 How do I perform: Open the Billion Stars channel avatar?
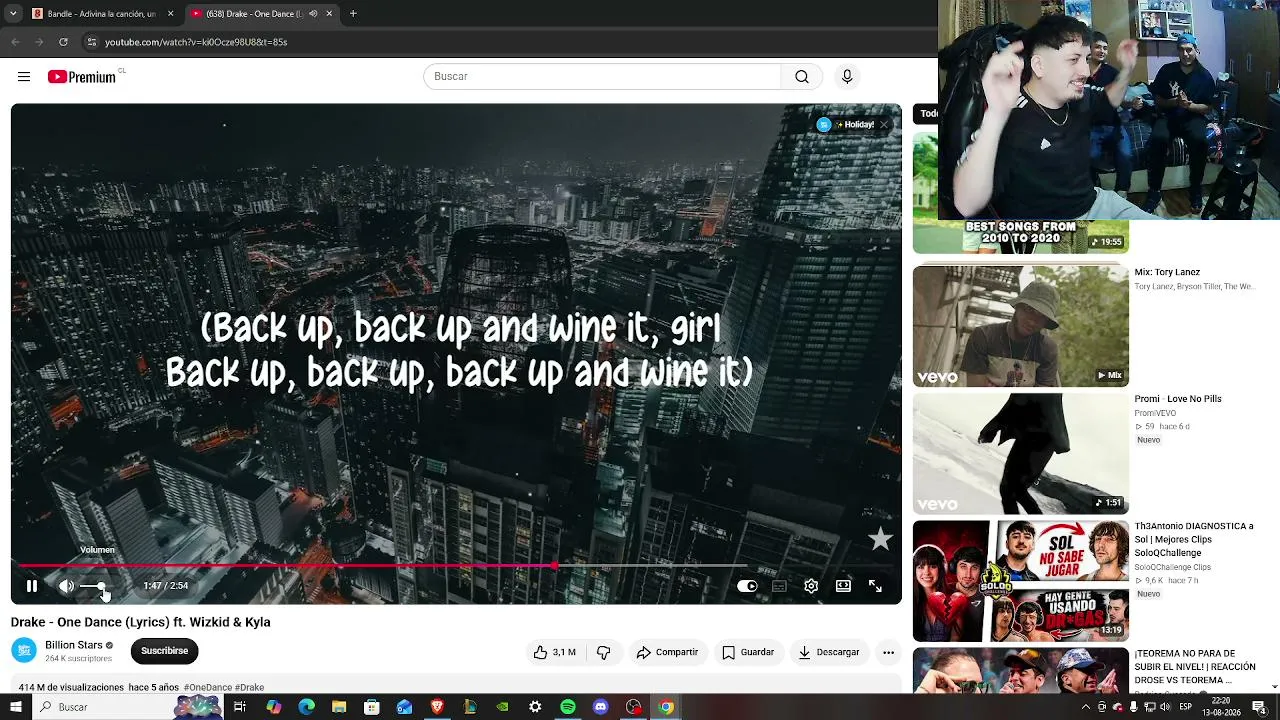[x=24, y=650]
